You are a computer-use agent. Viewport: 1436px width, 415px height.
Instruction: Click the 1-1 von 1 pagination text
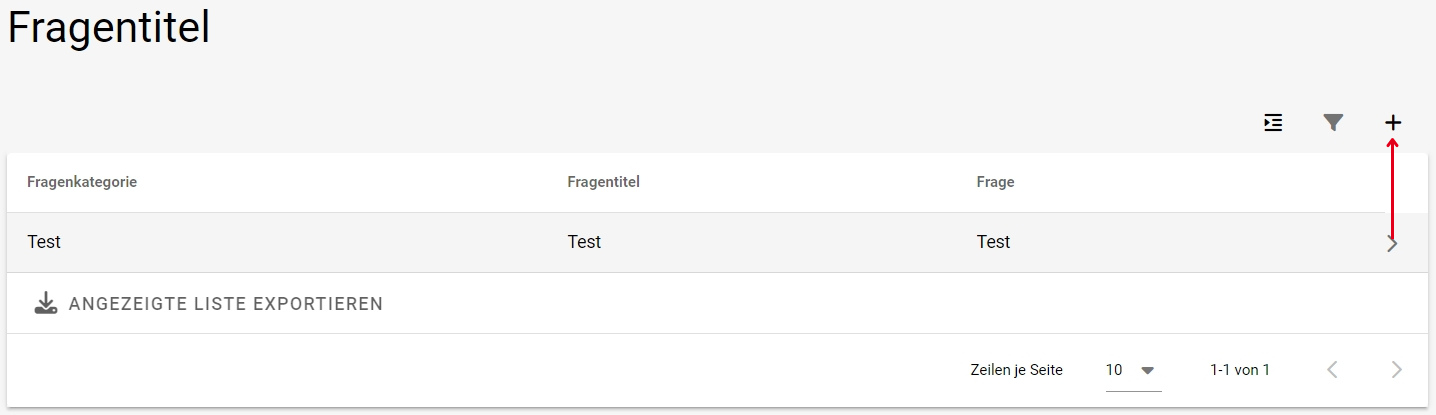[1239, 370]
